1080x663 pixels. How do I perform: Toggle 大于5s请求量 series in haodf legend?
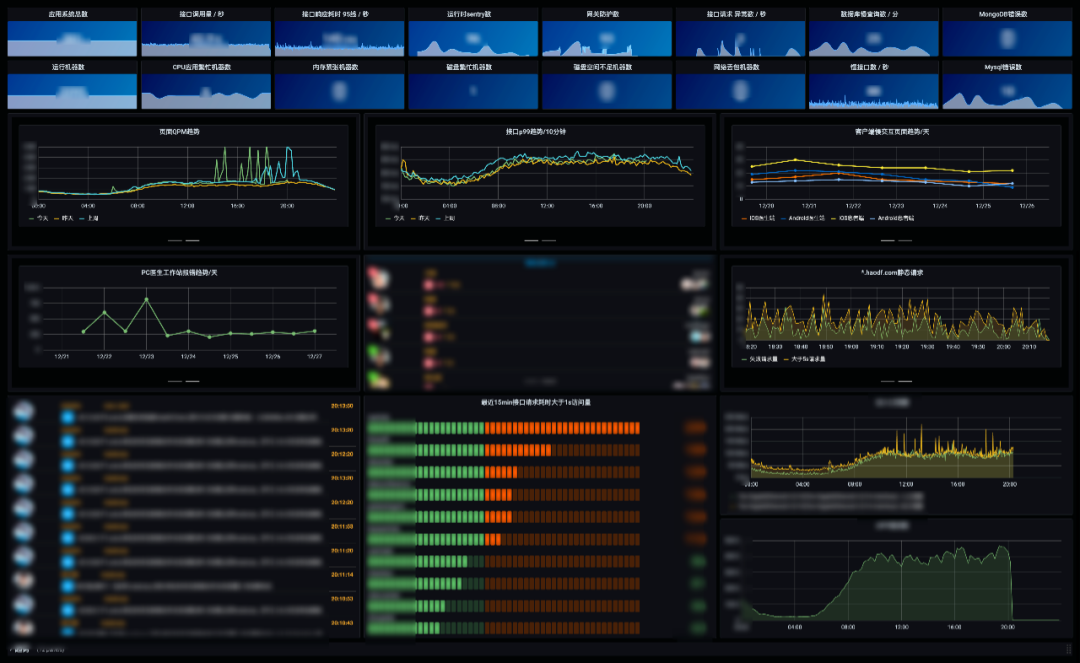pos(804,359)
